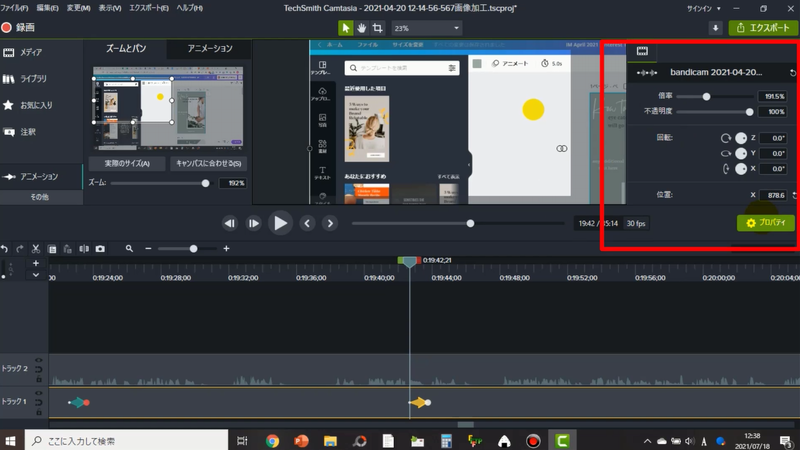This screenshot has height=450, width=800.
Task: Switch to the ズームとパン tab
Action: pos(126,48)
